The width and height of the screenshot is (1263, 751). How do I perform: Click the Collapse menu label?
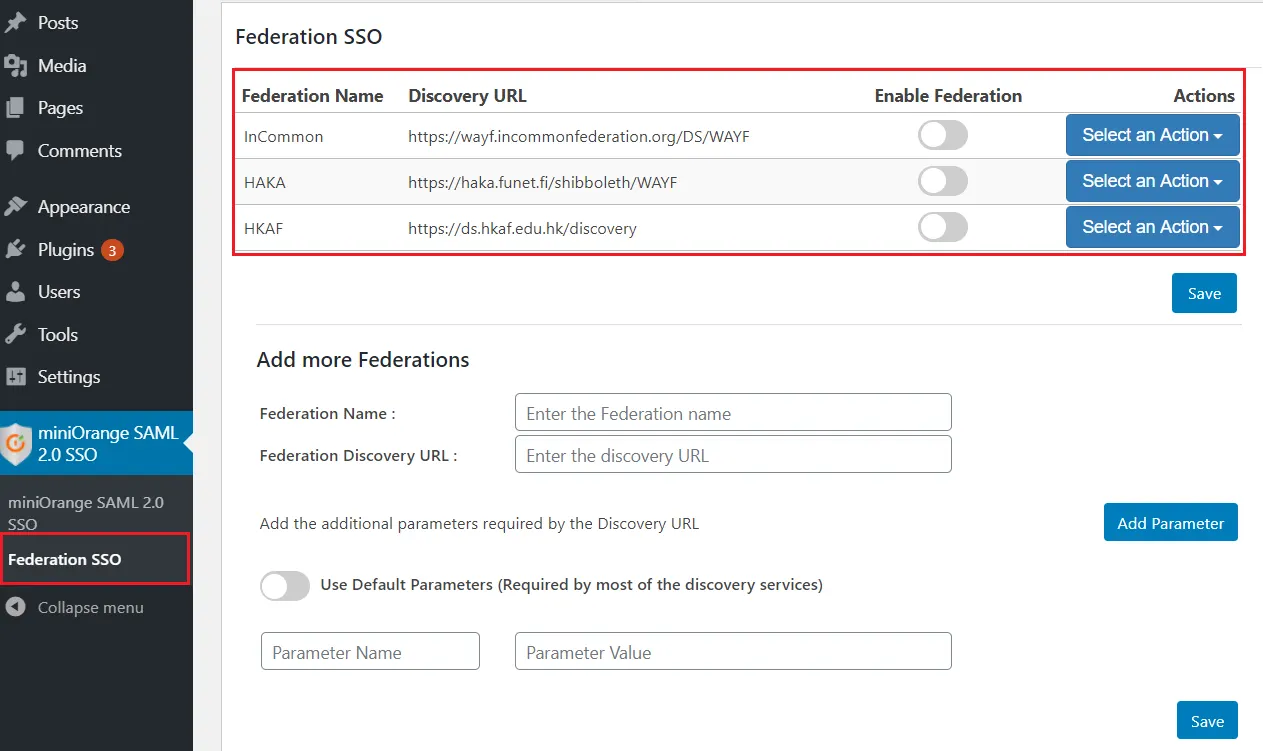point(90,607)
